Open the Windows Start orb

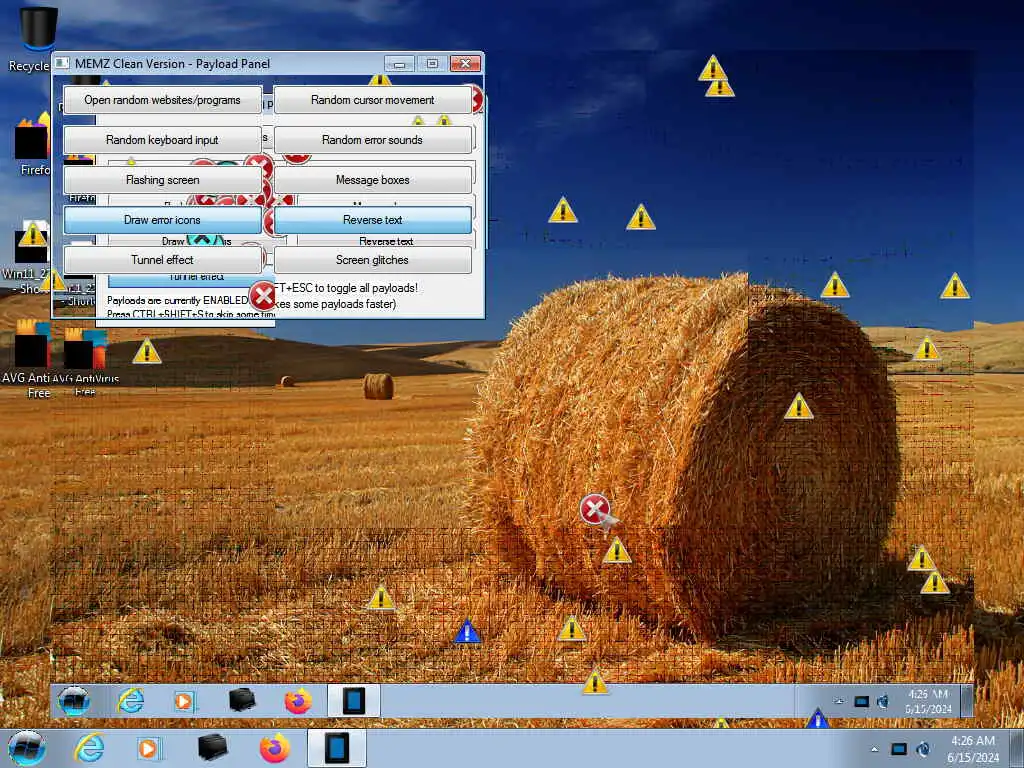tap(26, 748)
